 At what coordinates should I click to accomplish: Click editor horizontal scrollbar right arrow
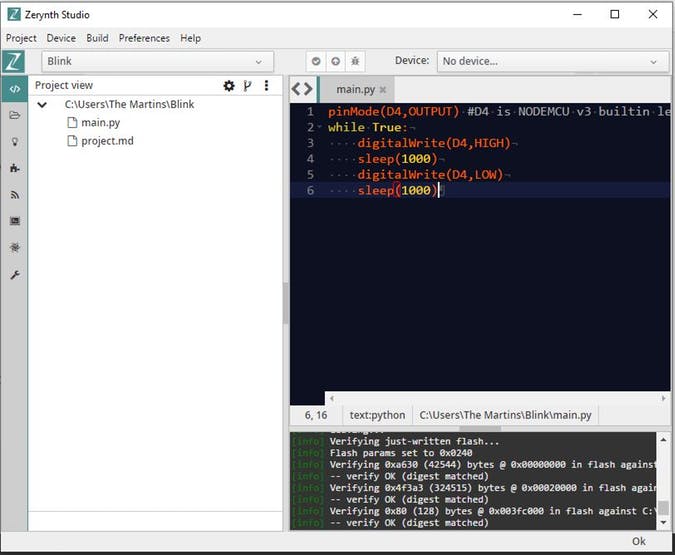coord(663,398)
